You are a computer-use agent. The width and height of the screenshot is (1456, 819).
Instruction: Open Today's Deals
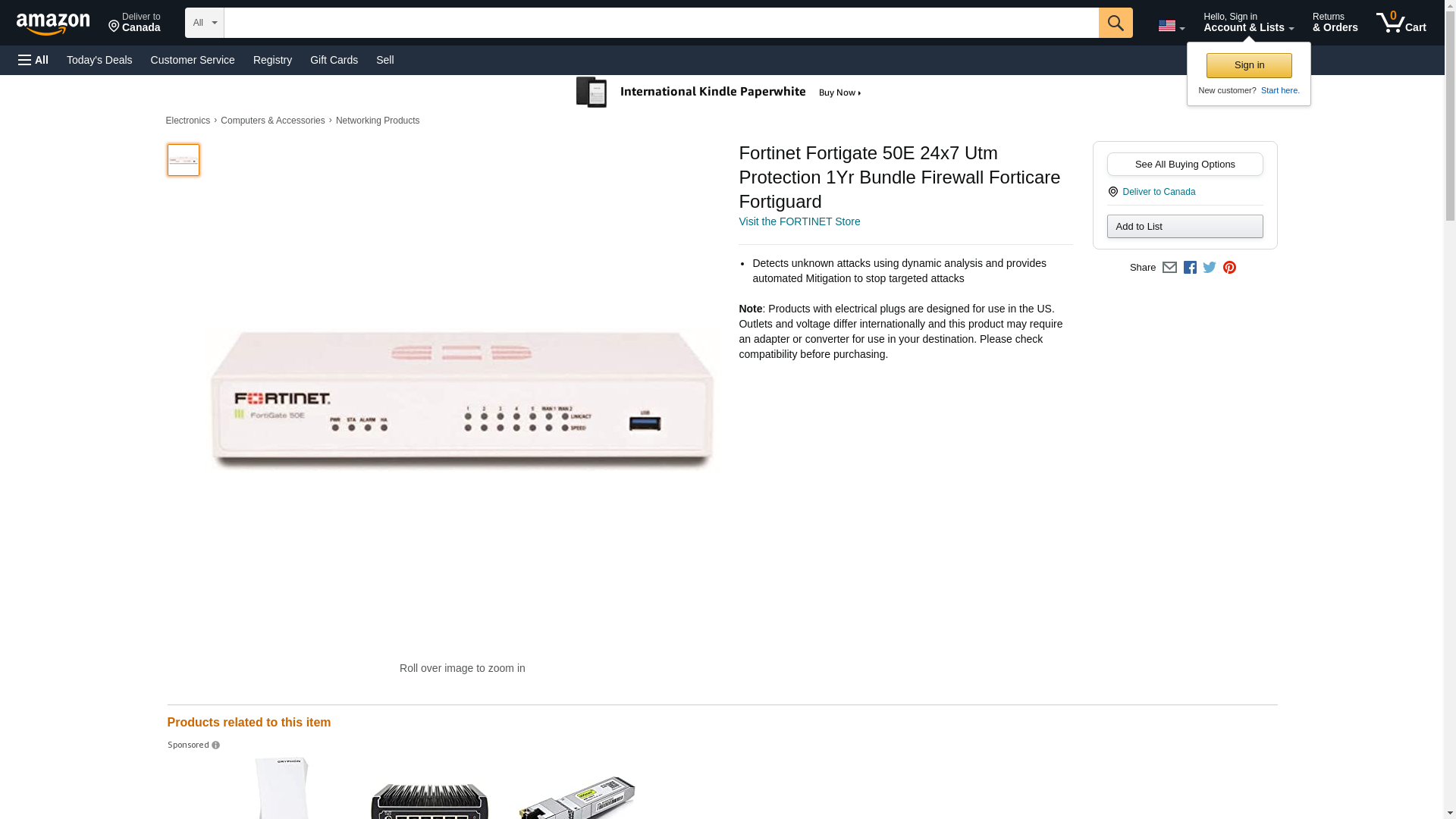tap(99, 60)
